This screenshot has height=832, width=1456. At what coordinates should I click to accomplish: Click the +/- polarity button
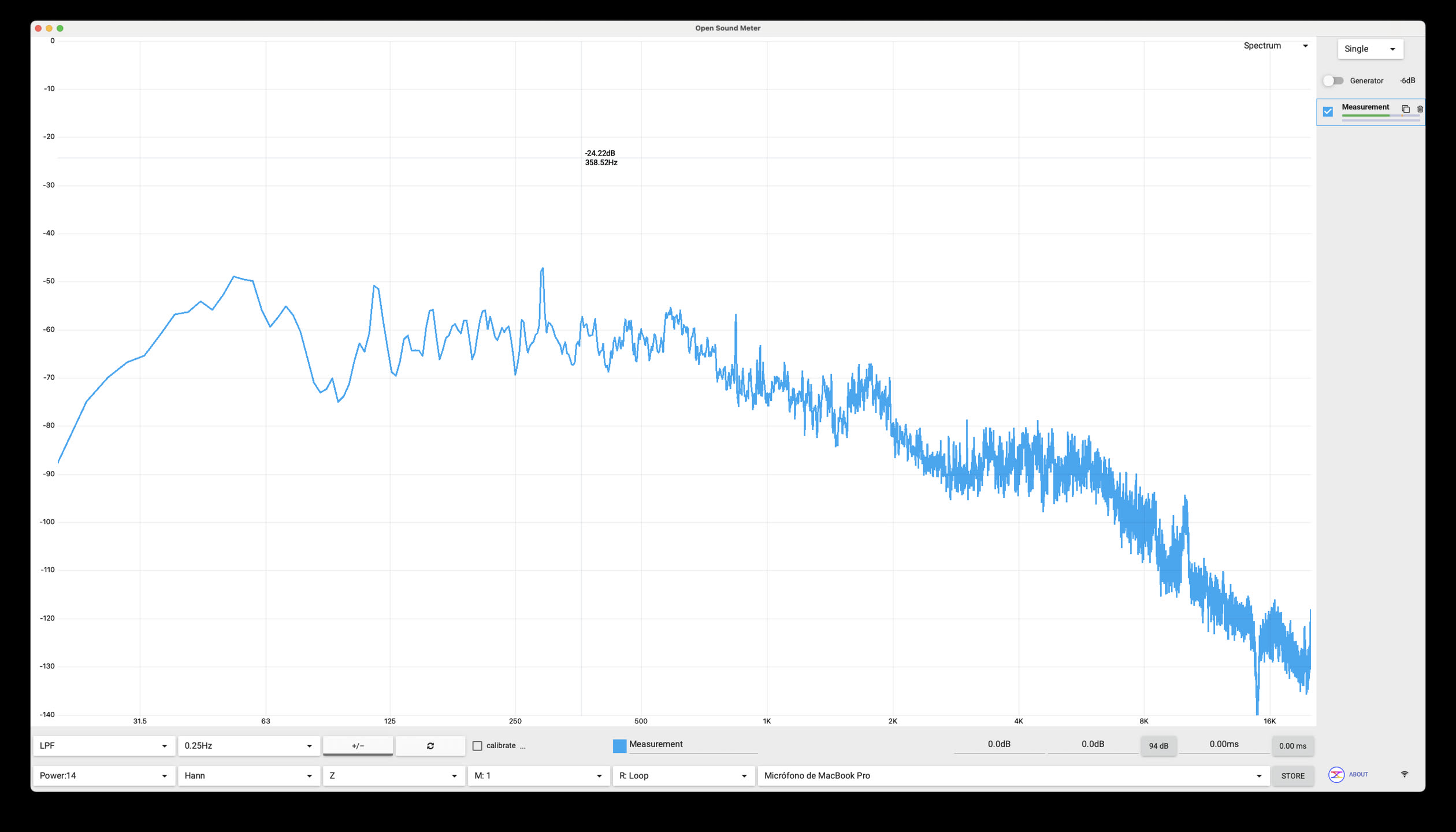(358, 745)
